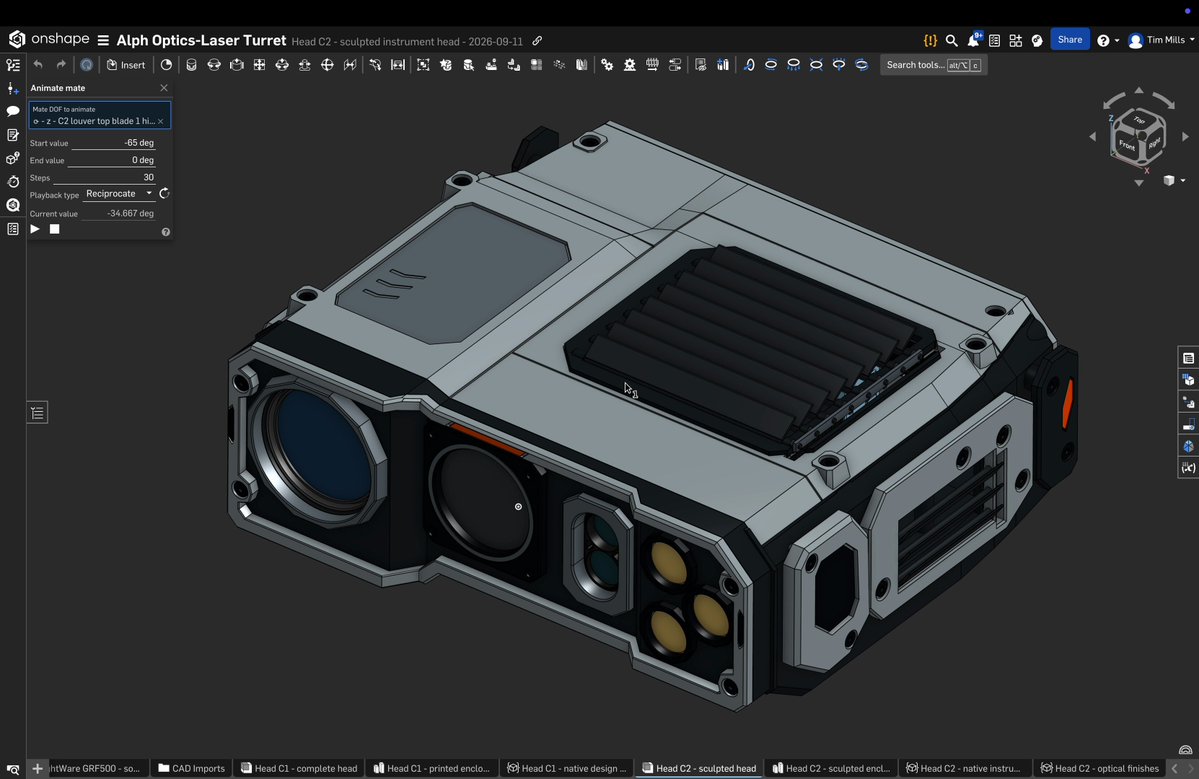1199x779 pixels.
Task: Toggle the instances list panel sidebar icon
Action: pyautogui.click(x=13, y=65)
